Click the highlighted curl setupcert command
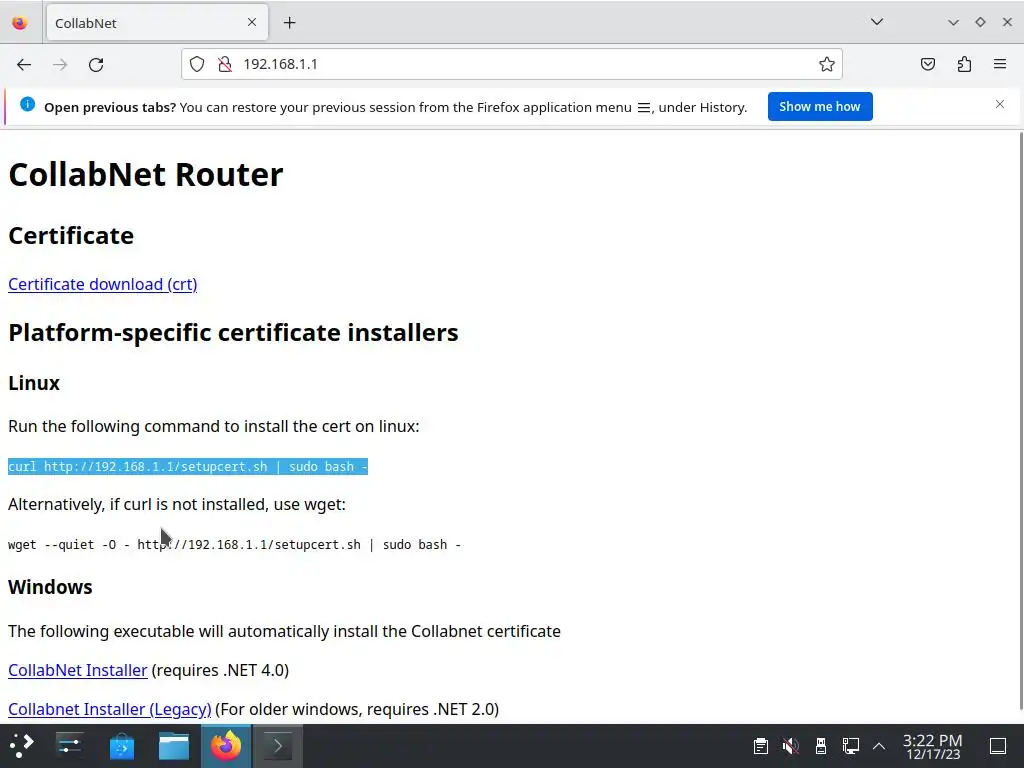 pos(188,466)
